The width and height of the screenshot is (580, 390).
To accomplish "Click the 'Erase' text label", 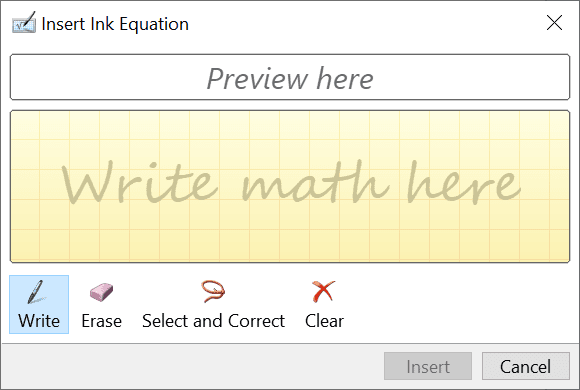I will coord(101,321).
